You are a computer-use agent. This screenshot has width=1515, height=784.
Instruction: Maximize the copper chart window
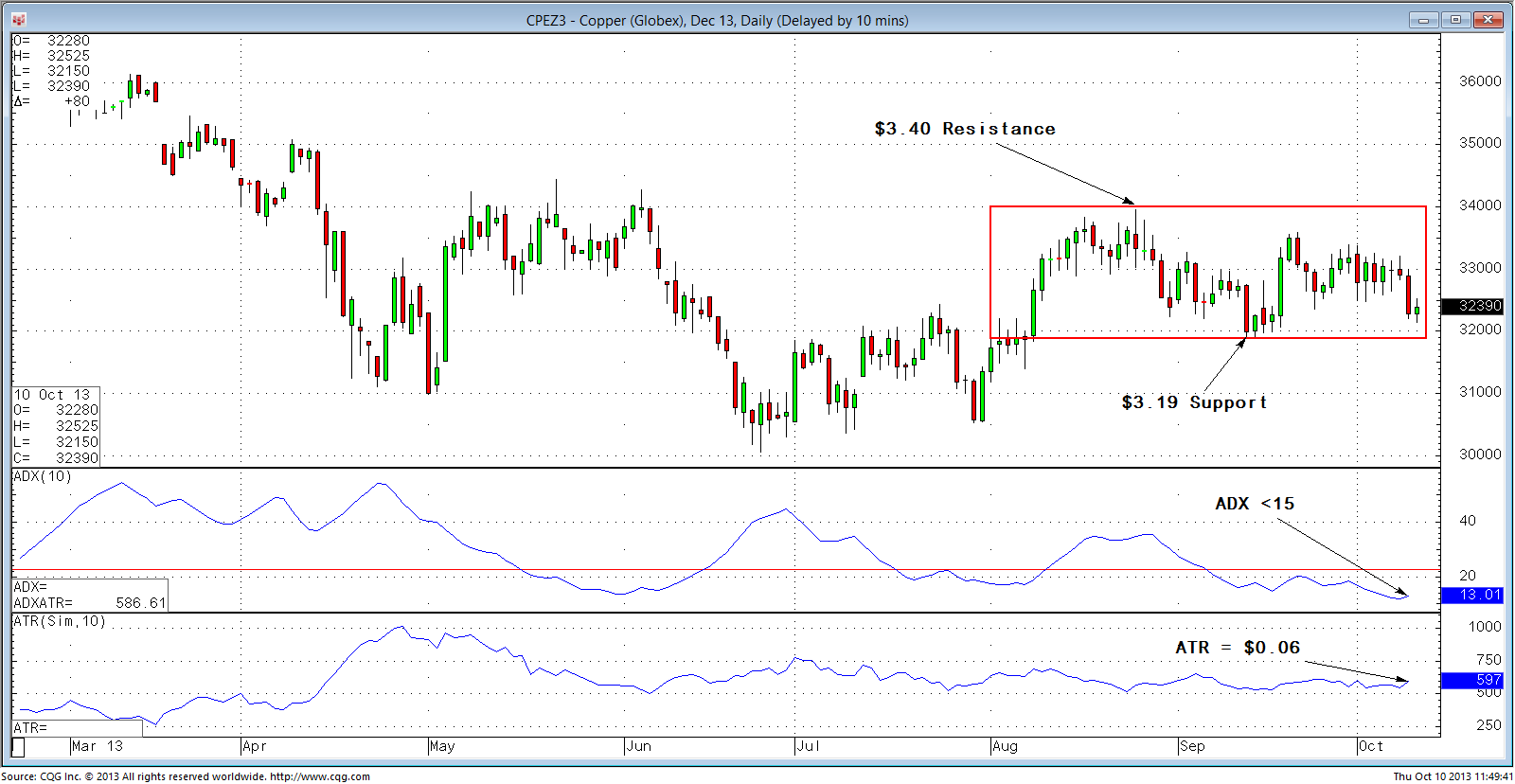coord(1455,20)
